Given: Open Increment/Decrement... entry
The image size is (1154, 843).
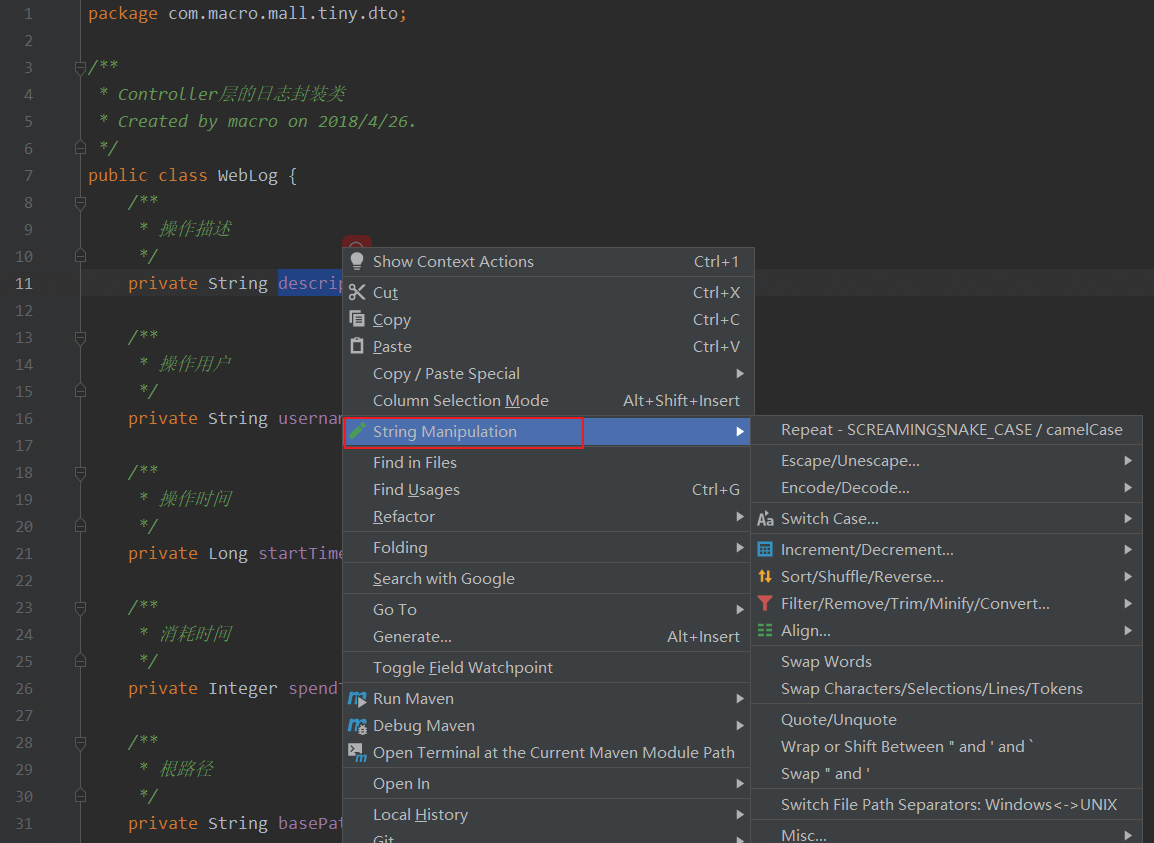Looking at the screenshot, I should coord(946,549).
